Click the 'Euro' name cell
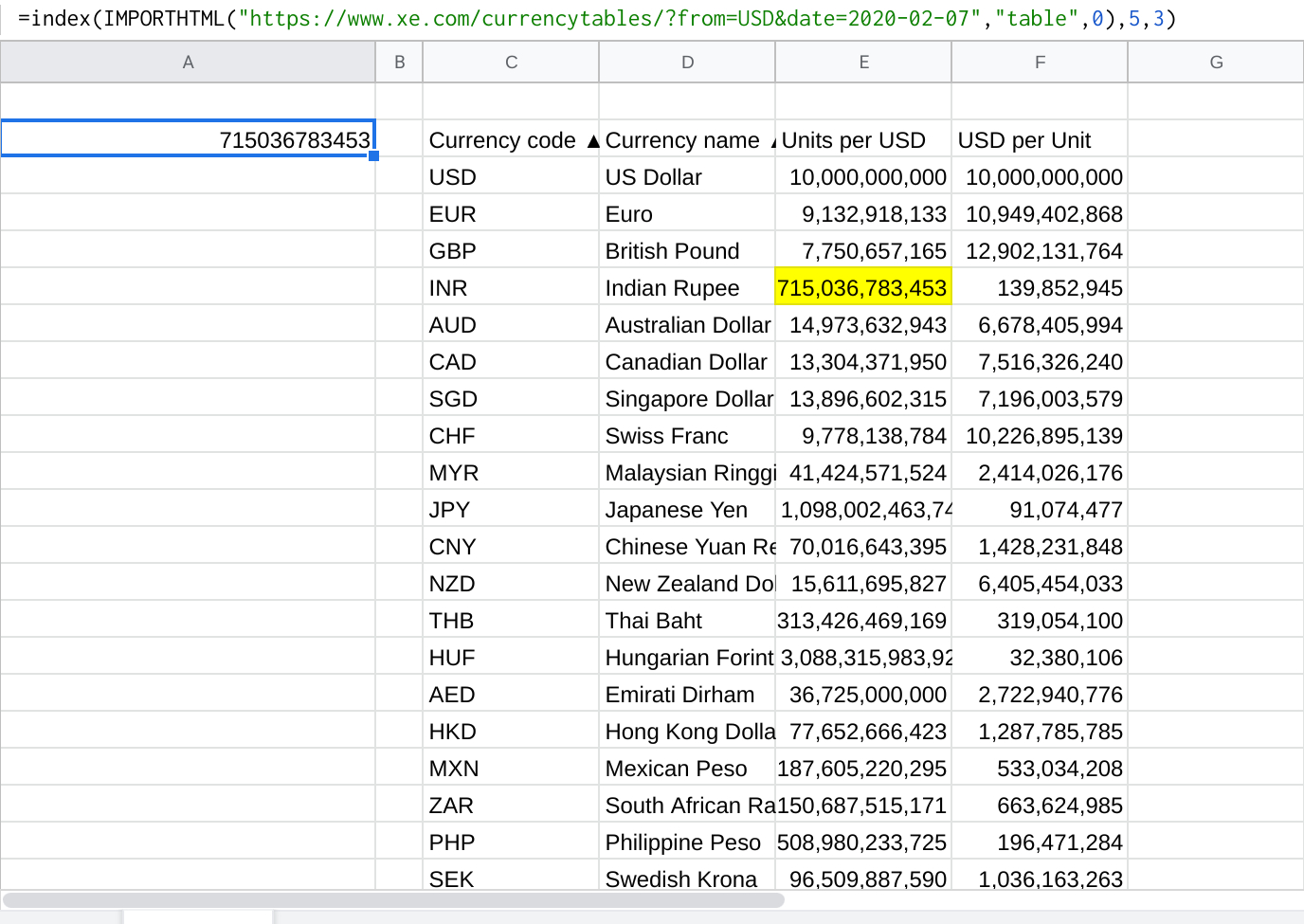Image resolution: width=1304 pixels, height=924 pixels. 687,212
